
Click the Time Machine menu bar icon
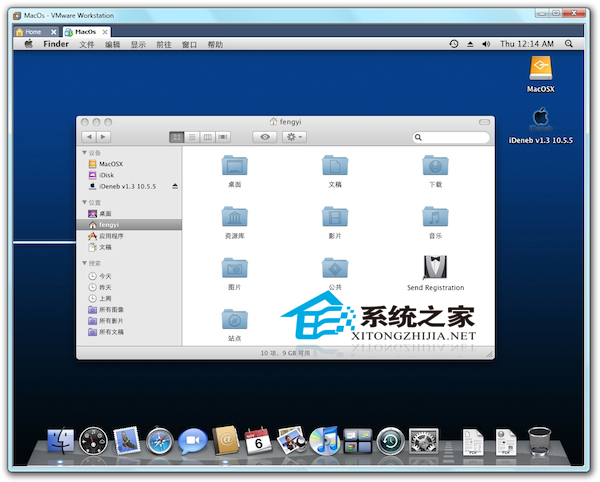[x=454, y=44]
